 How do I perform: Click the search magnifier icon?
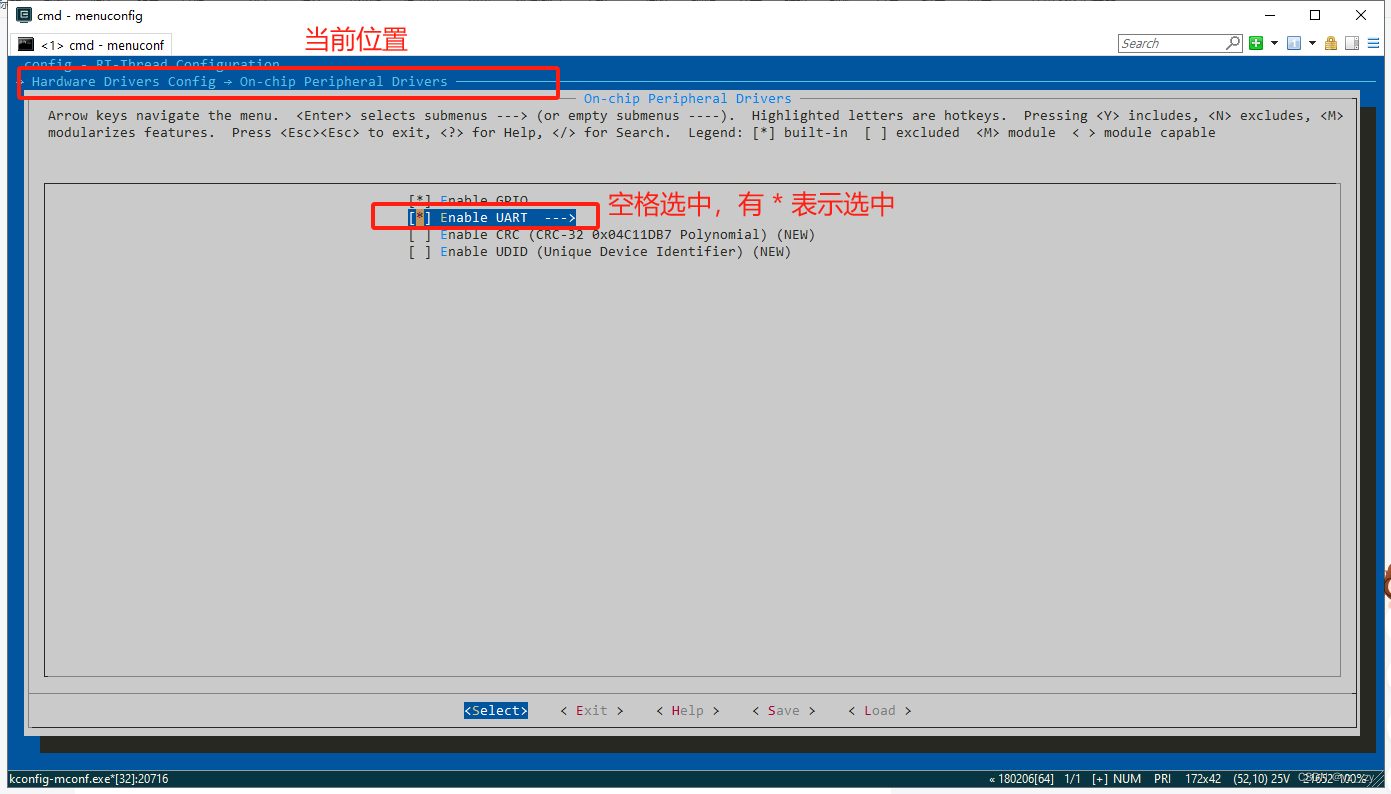[x=1232, y=43]
